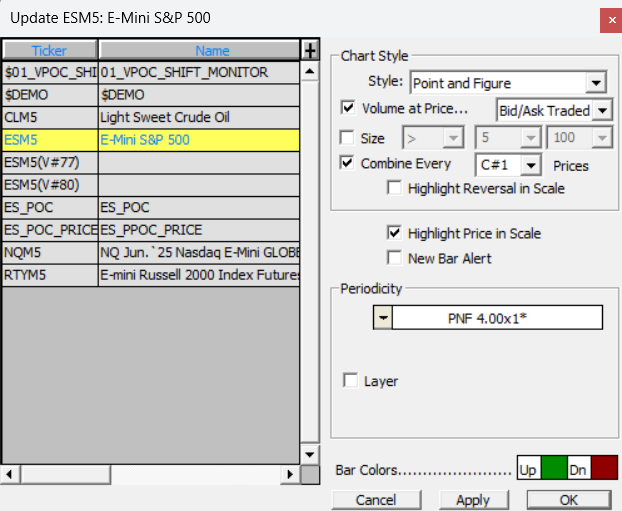This screenshot has height=511, width=622.
Task: Sort by the Ticker column header
Action: 50,50
